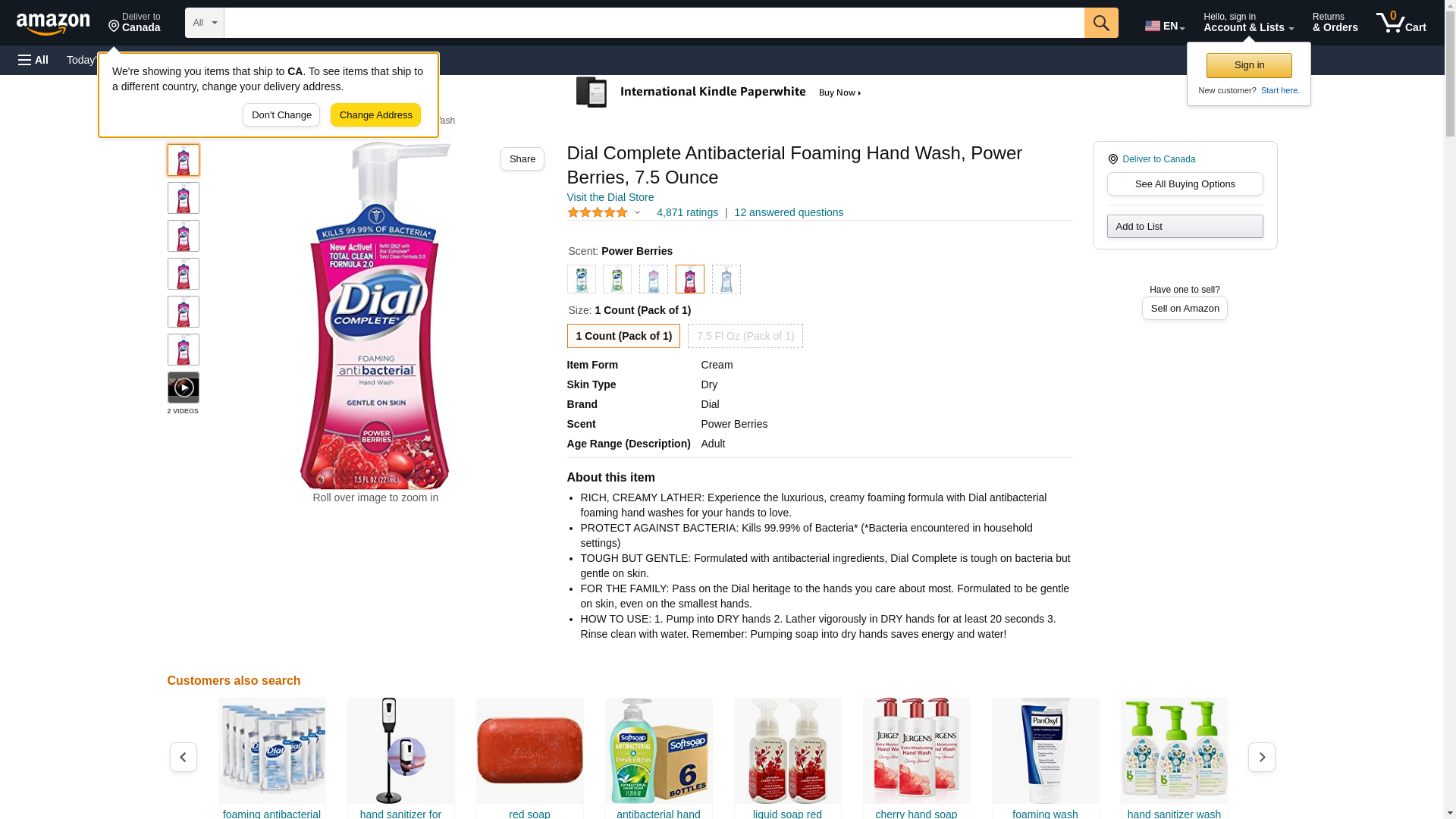Image resolution: width=1456 pixels, height=819 pixels.
Task: Go to Amazon home logo
Action: click(x=54, y=24)
